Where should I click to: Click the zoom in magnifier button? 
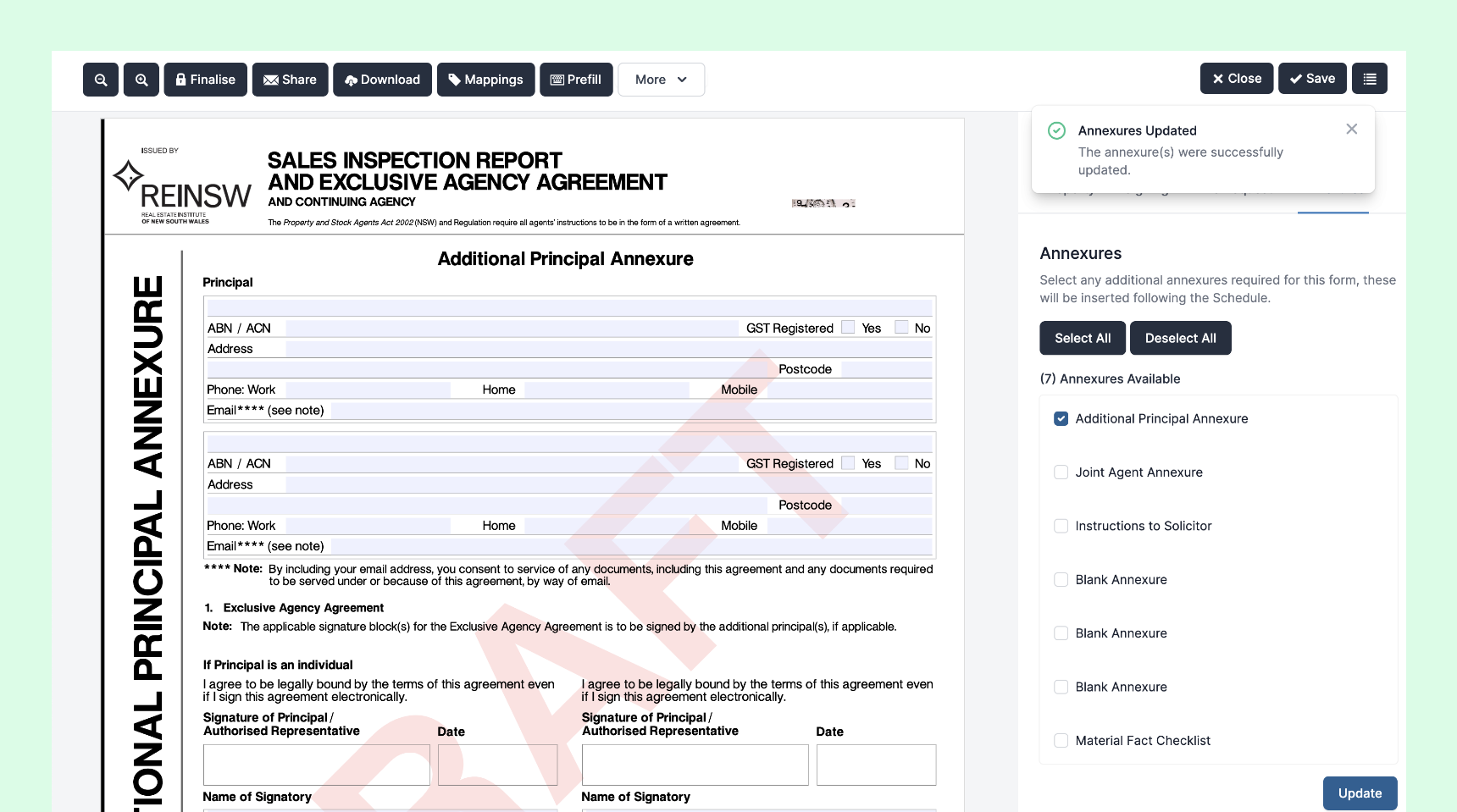click(x=141, y=80)
